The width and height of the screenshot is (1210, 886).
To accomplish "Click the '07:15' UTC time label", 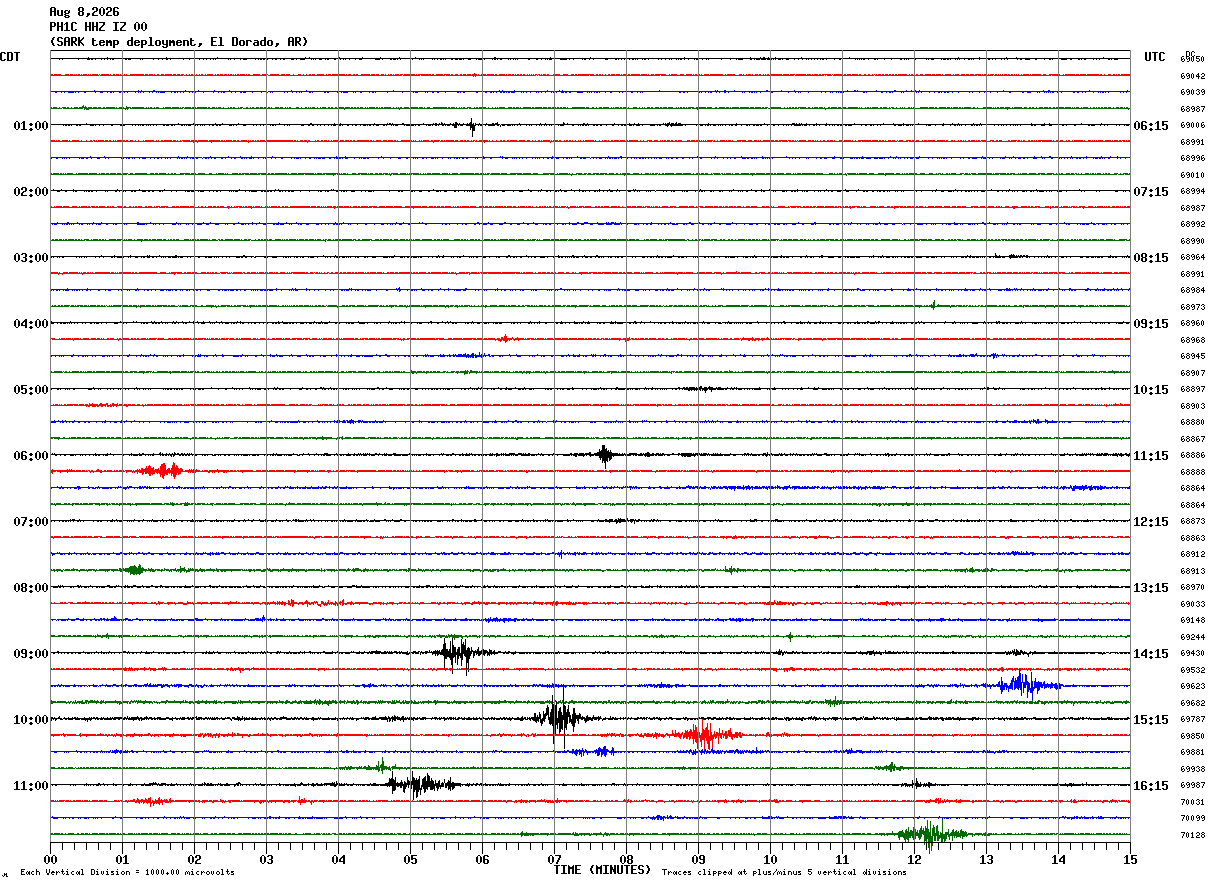I will tap(1151, 192).
